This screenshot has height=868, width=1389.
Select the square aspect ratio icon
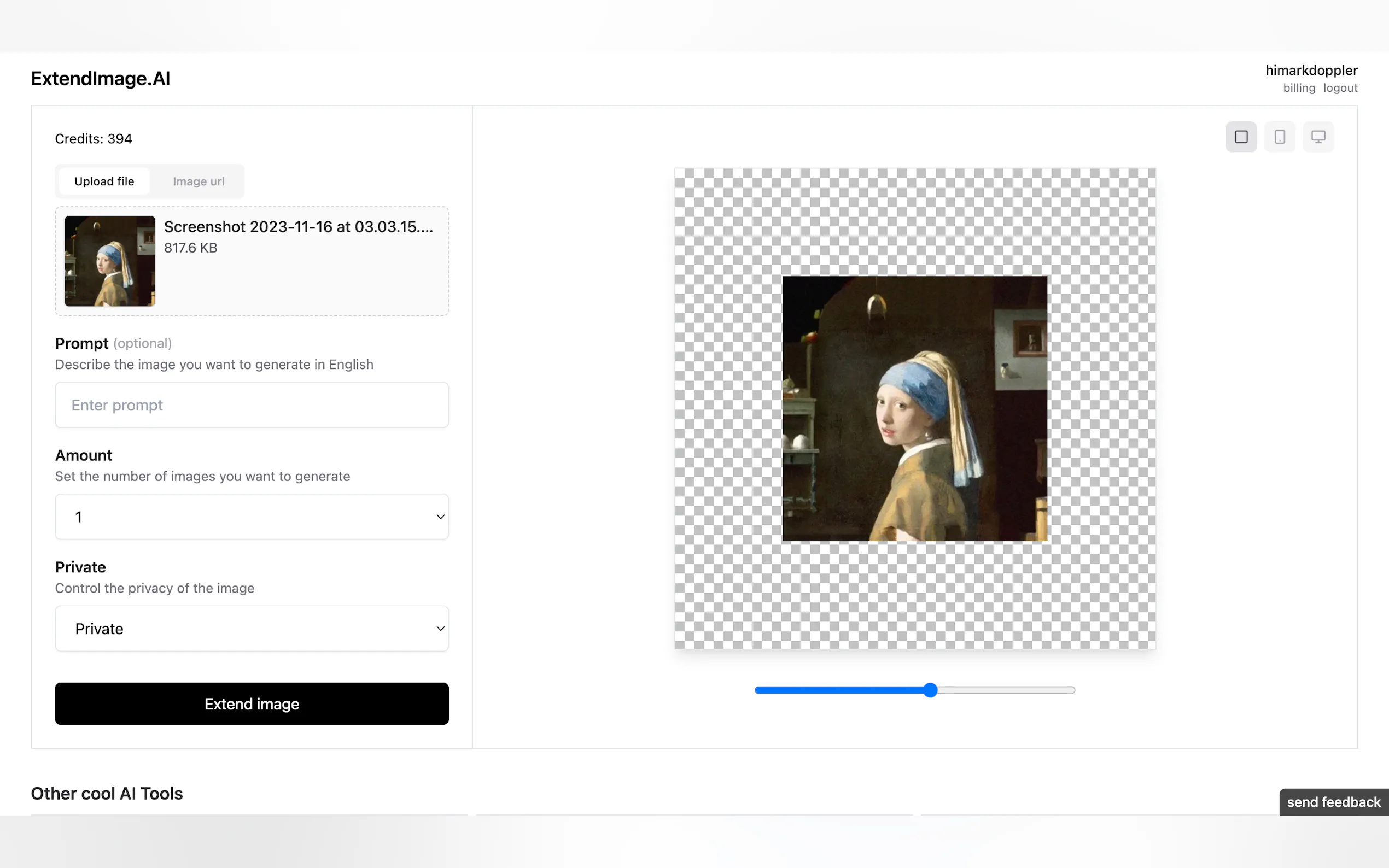(1241, 137)
